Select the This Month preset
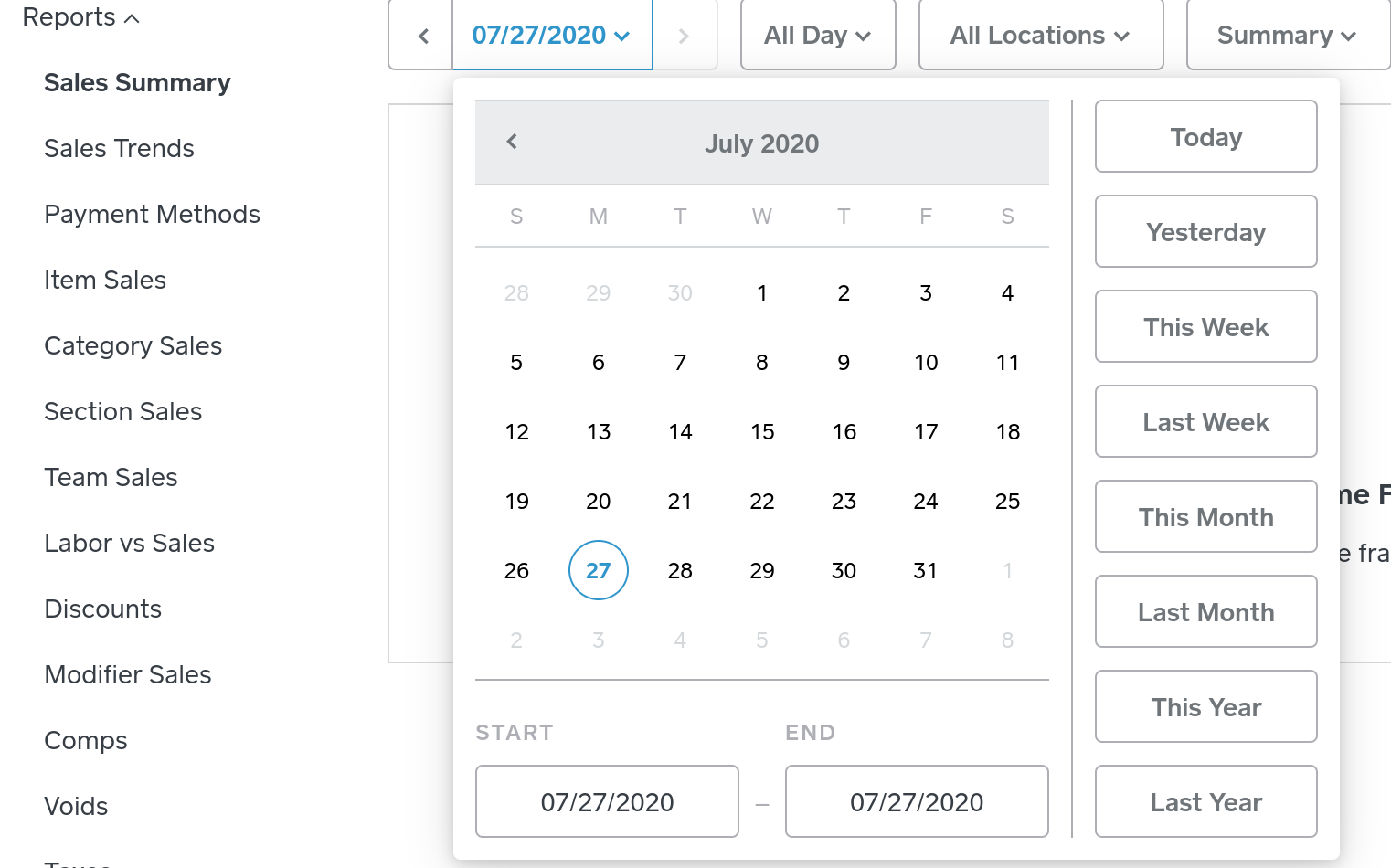Screen dimensions: 1391x868 point(1205,517)
